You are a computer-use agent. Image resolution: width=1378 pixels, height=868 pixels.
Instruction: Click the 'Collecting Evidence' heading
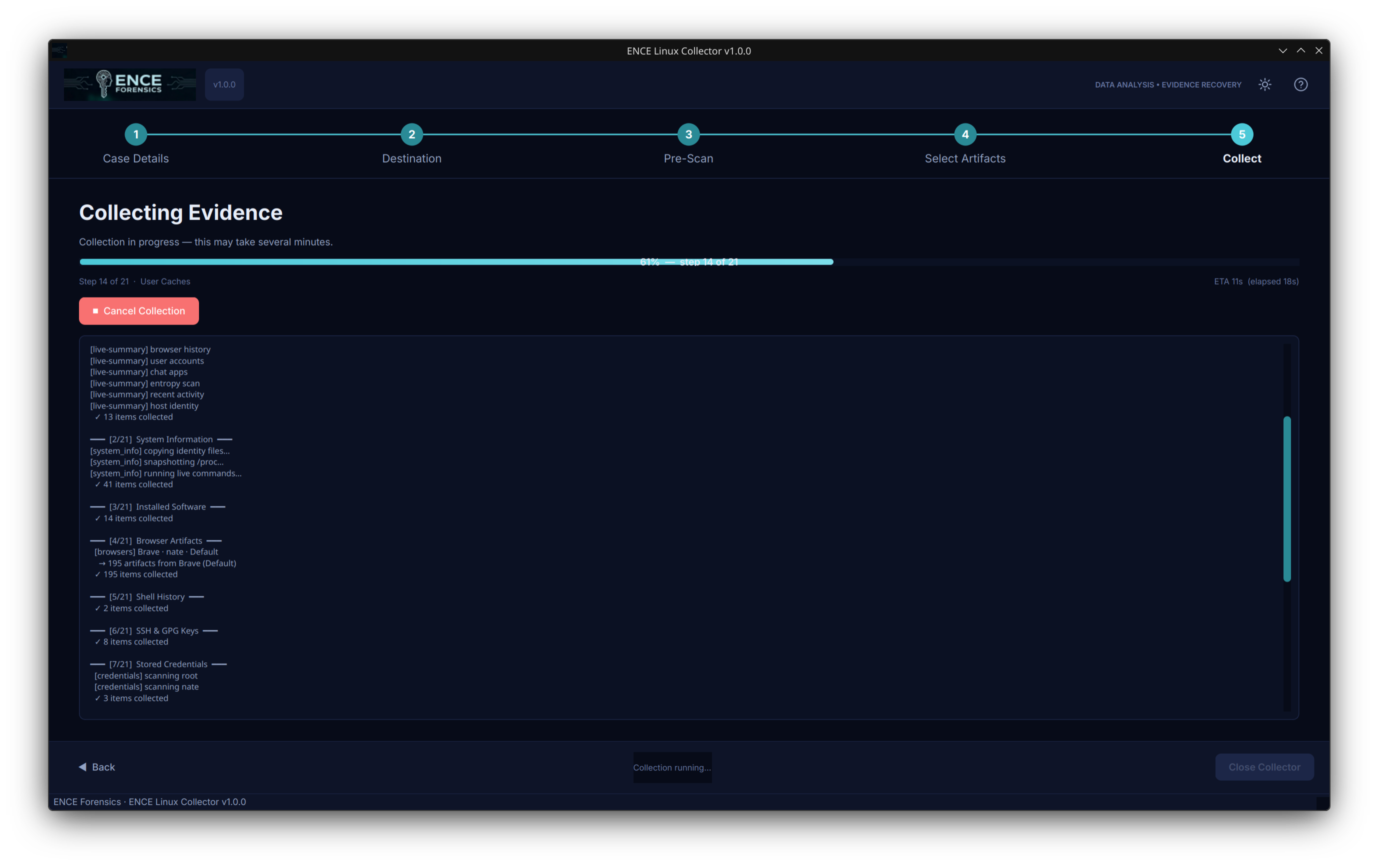181,212
